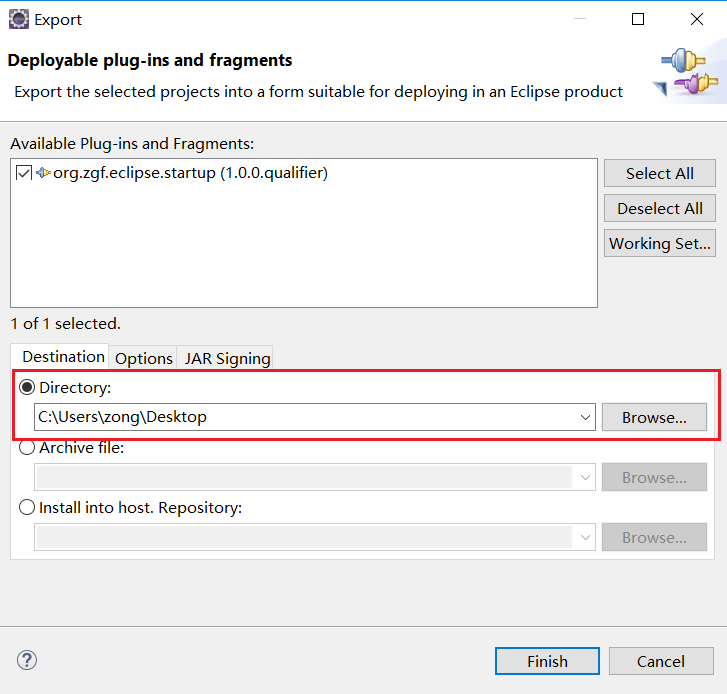Click the plug-in icon beside org.zgf.eclipse.startup
727x694 pixels.
[44, 173]
